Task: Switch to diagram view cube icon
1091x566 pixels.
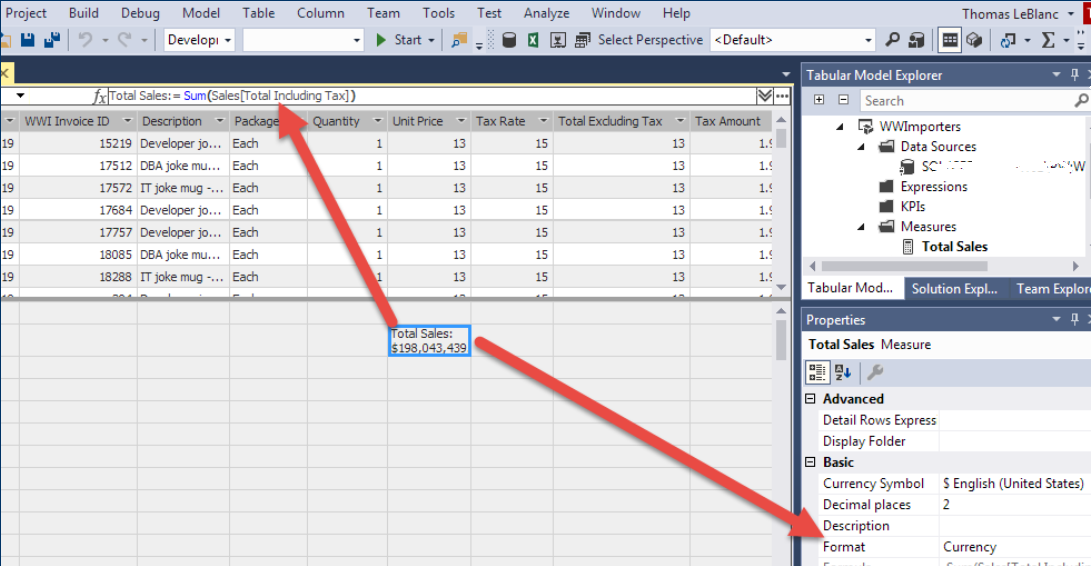Action: point(974,40)
